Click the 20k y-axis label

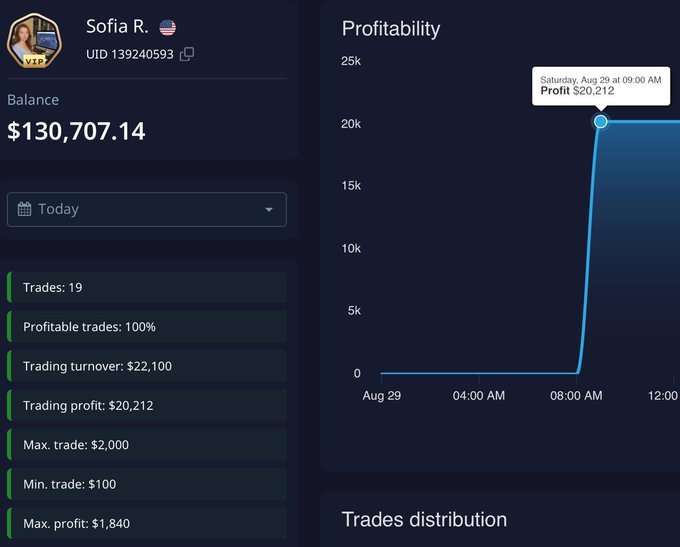351,124
